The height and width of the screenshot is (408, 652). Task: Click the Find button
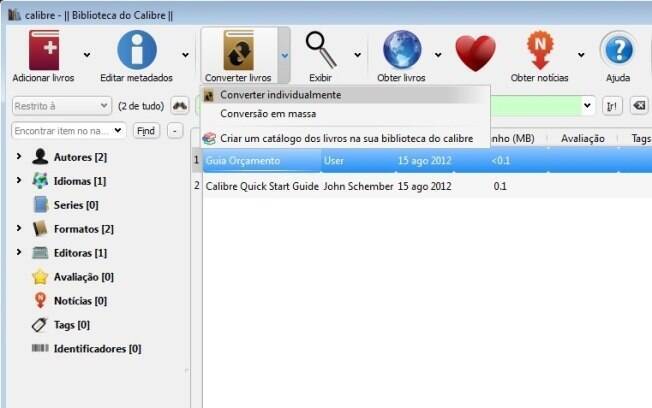[146, 131]
